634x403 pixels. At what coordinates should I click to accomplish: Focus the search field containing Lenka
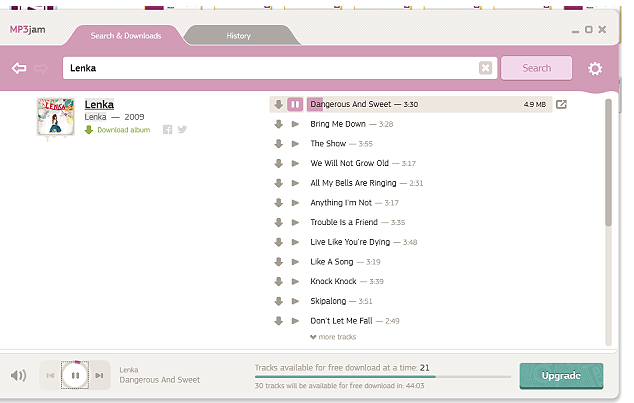280,68
